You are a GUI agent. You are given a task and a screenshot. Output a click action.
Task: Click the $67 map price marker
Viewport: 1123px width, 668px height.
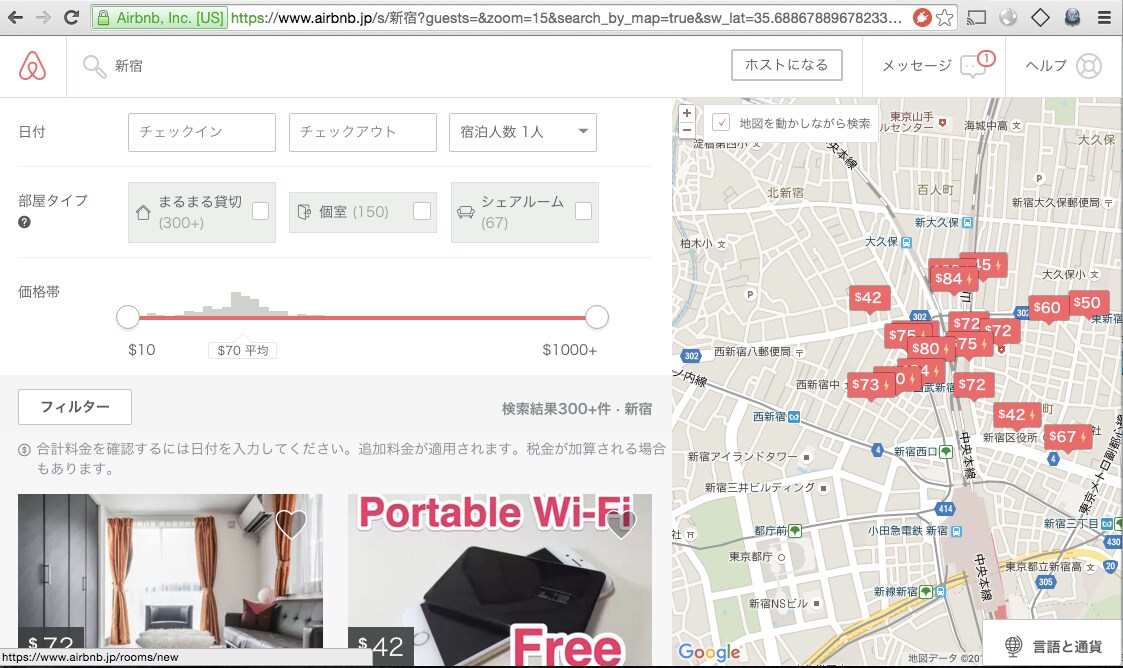point(1067,437)
